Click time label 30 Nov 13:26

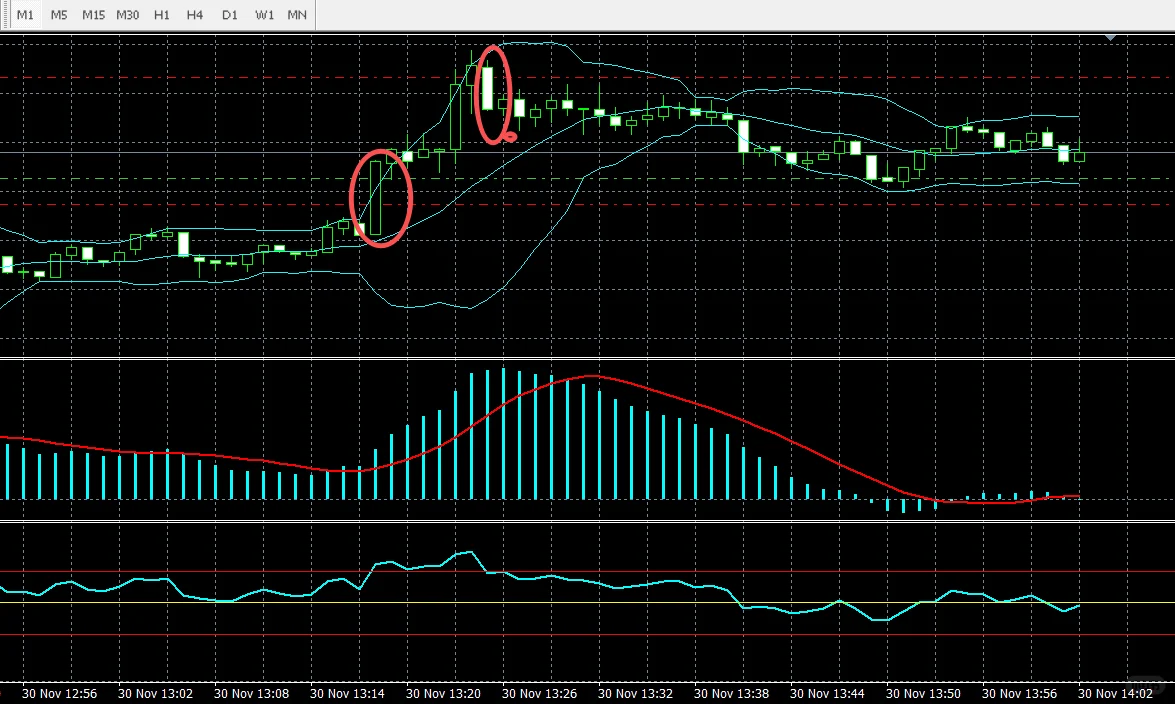pos(539,694)
